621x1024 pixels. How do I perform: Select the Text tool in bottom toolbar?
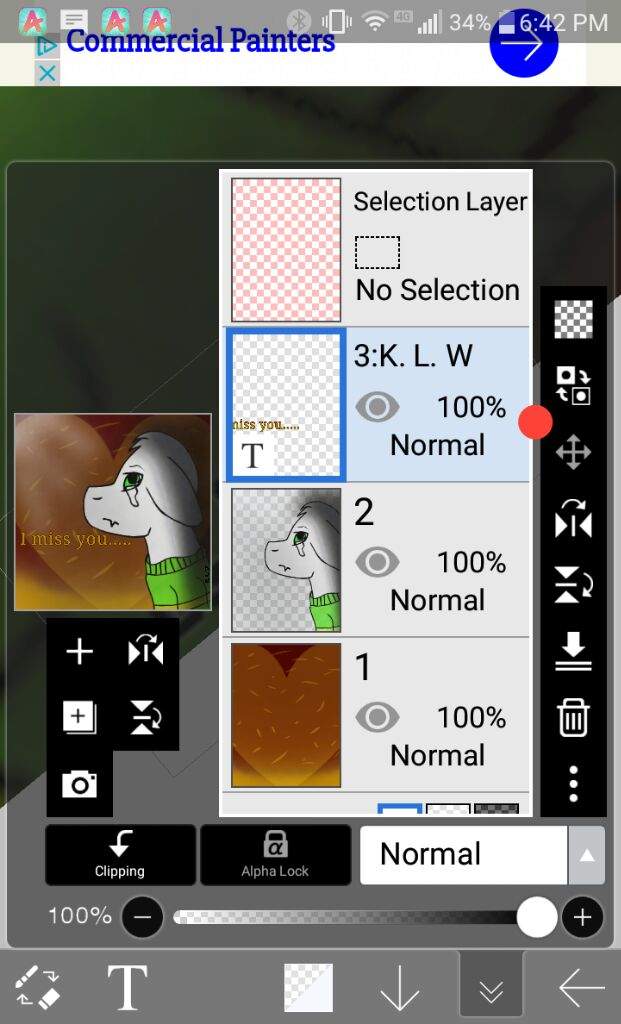coord(127,987)
